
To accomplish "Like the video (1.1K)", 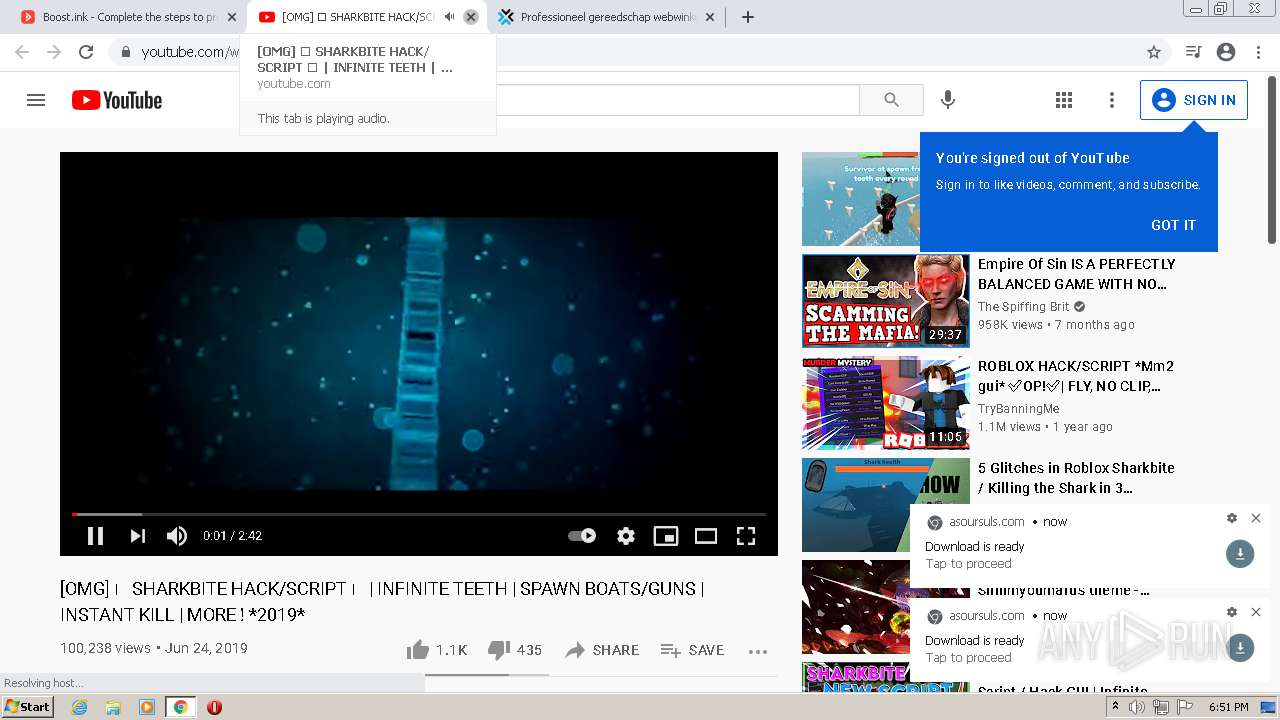I will tap(437, 650).
